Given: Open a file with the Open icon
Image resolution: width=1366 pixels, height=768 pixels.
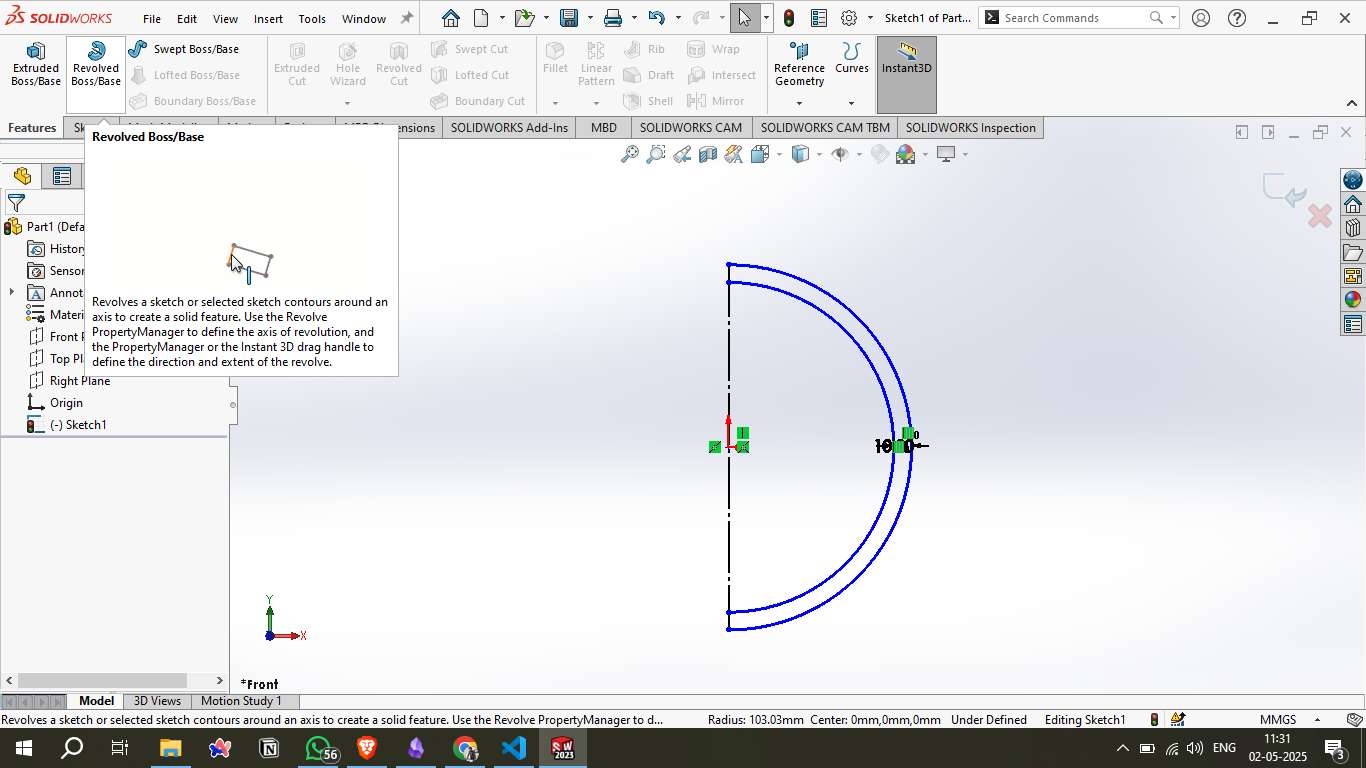Looking at the screenshot, I should 523,18.
